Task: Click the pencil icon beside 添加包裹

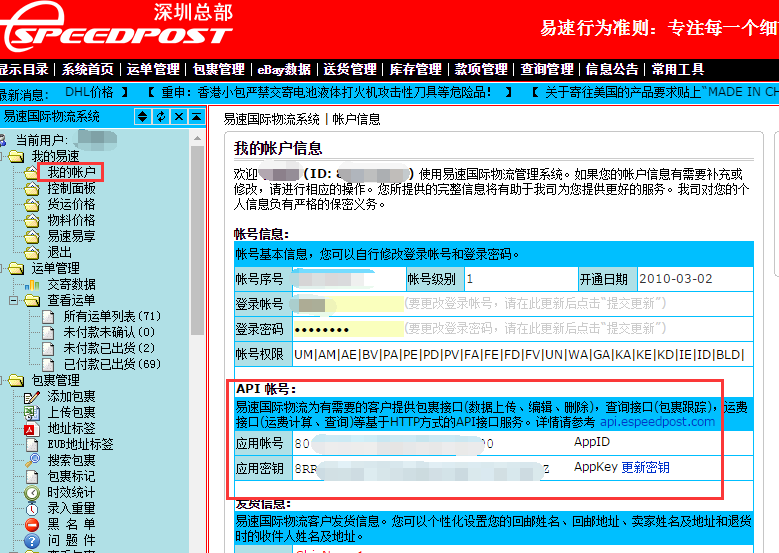Action: (x=32, y=396)
